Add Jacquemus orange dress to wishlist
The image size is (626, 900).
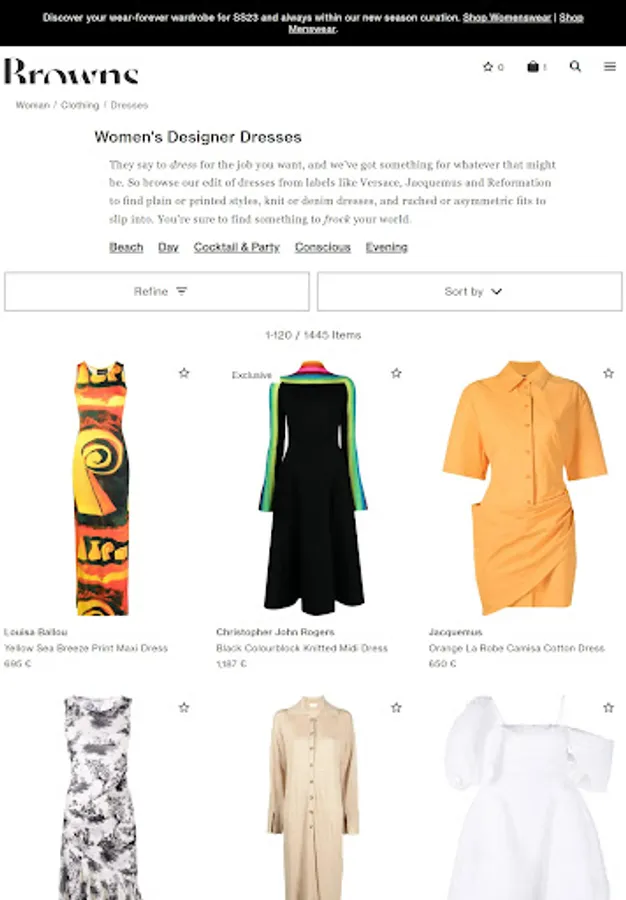(608, 373)
